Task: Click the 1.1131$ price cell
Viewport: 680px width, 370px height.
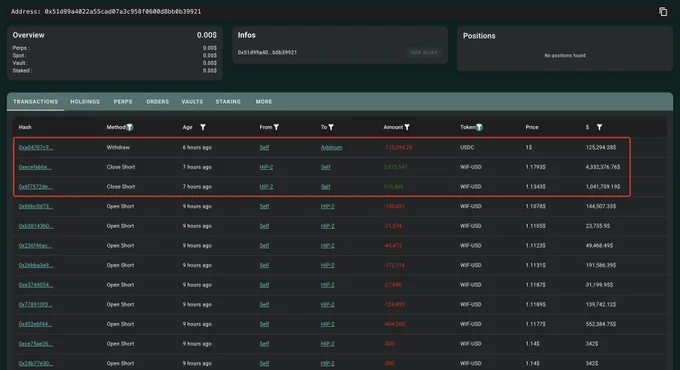Action: (536, 265)
